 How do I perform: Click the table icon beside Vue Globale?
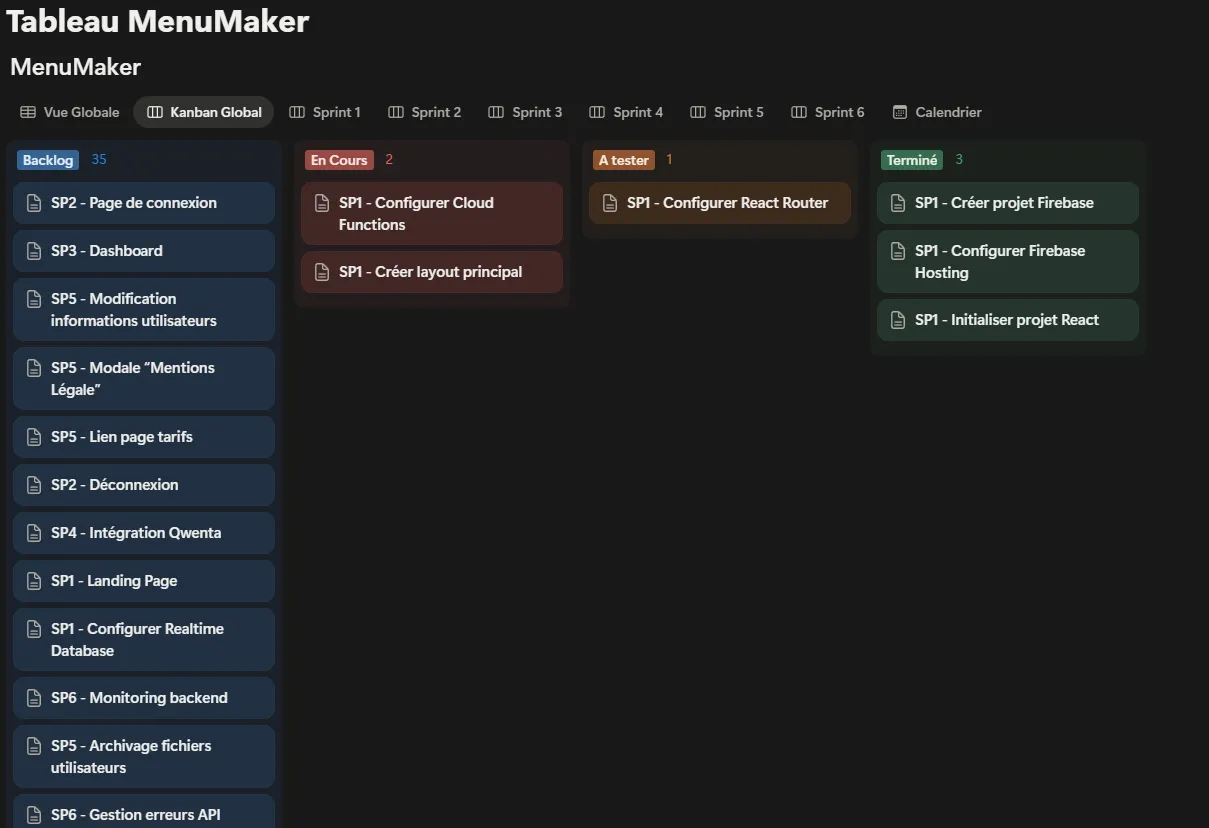(x=28, y=112)
